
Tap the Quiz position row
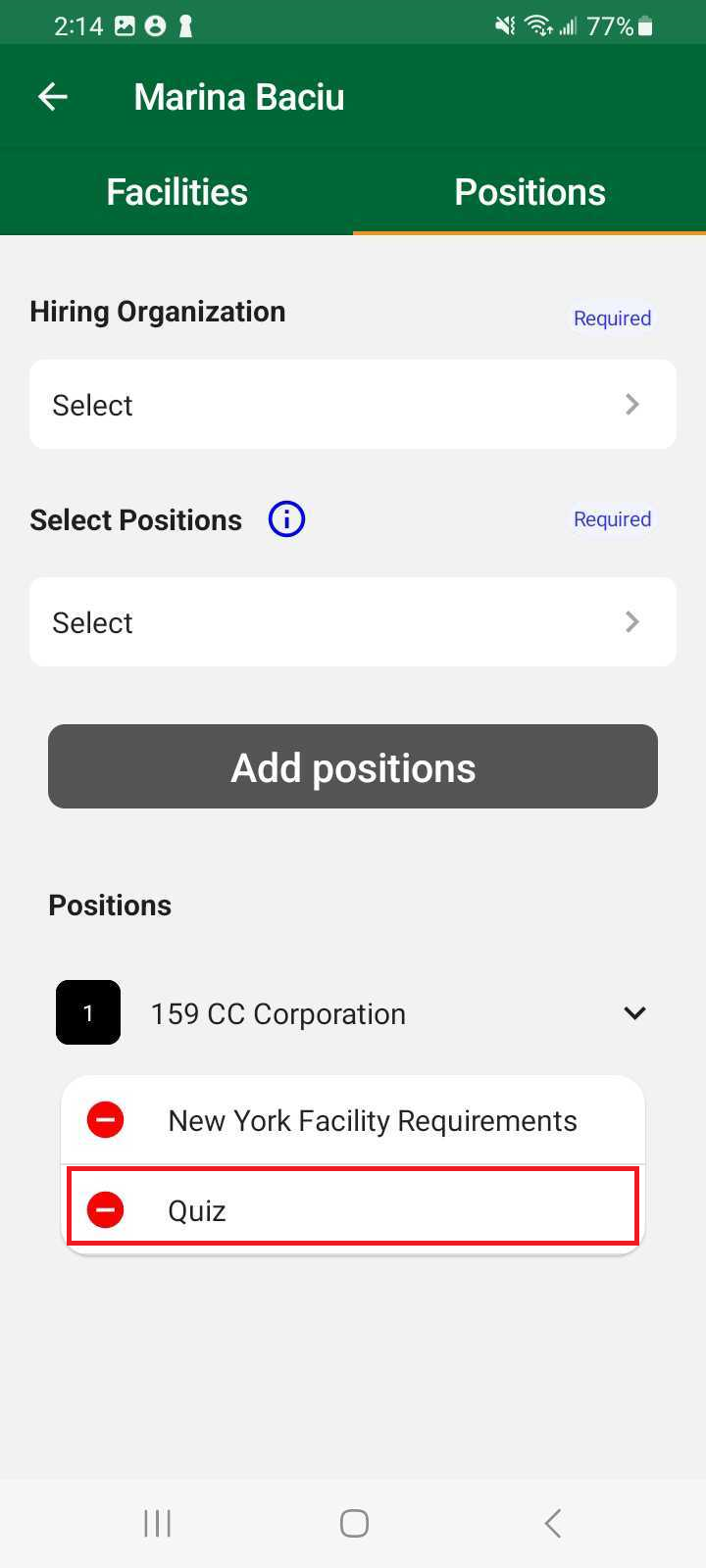tap(392, 1210)
